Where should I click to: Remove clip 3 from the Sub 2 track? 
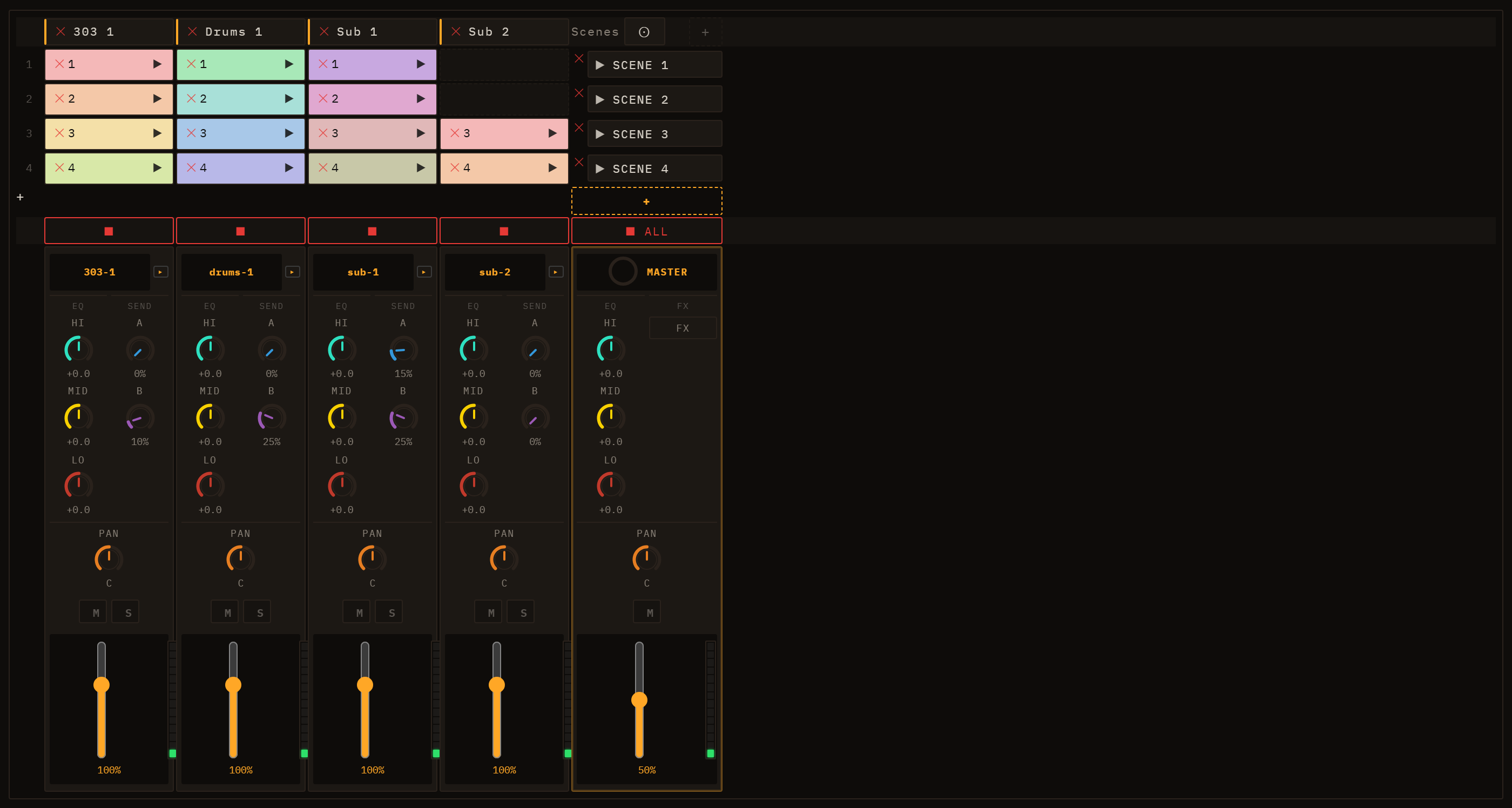click(455, 133)
